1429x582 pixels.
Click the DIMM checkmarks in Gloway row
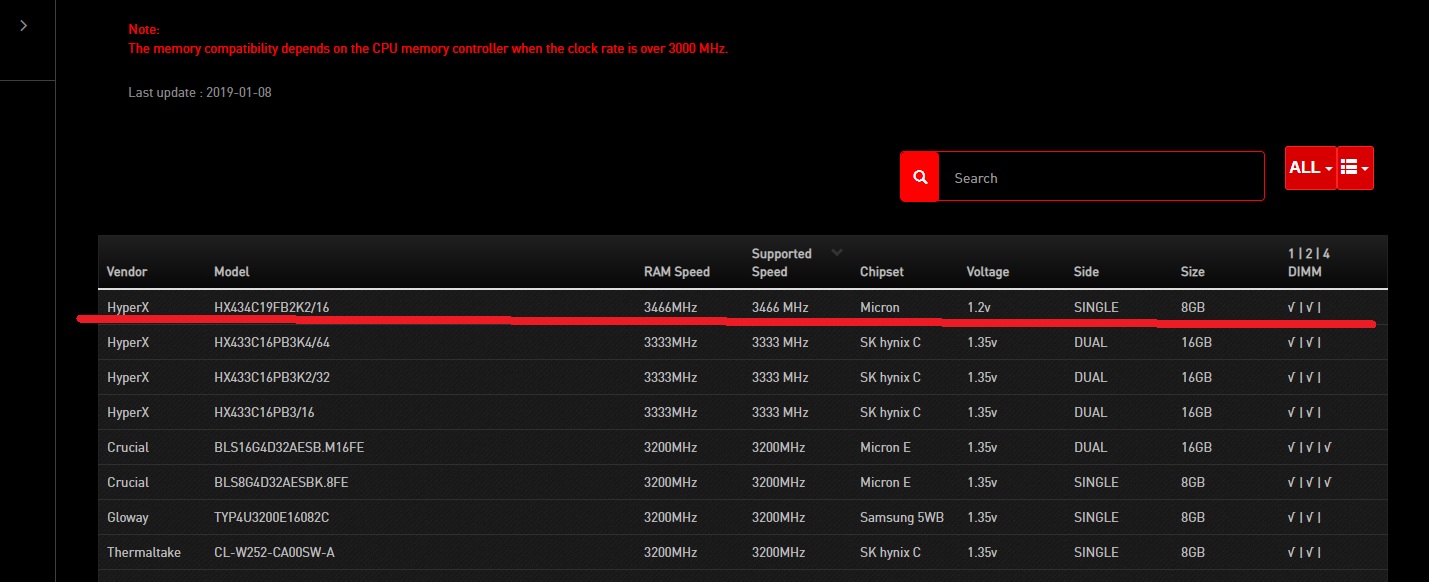pyautogui.click(x=1305, y=517)
